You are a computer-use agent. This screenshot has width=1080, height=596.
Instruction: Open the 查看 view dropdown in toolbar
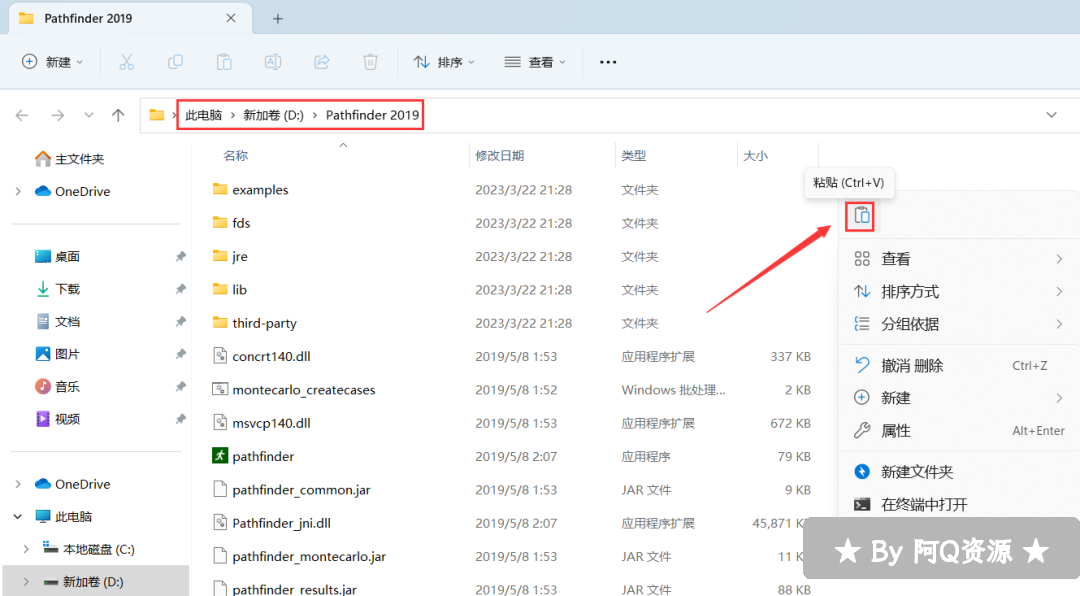coord(535,62)
